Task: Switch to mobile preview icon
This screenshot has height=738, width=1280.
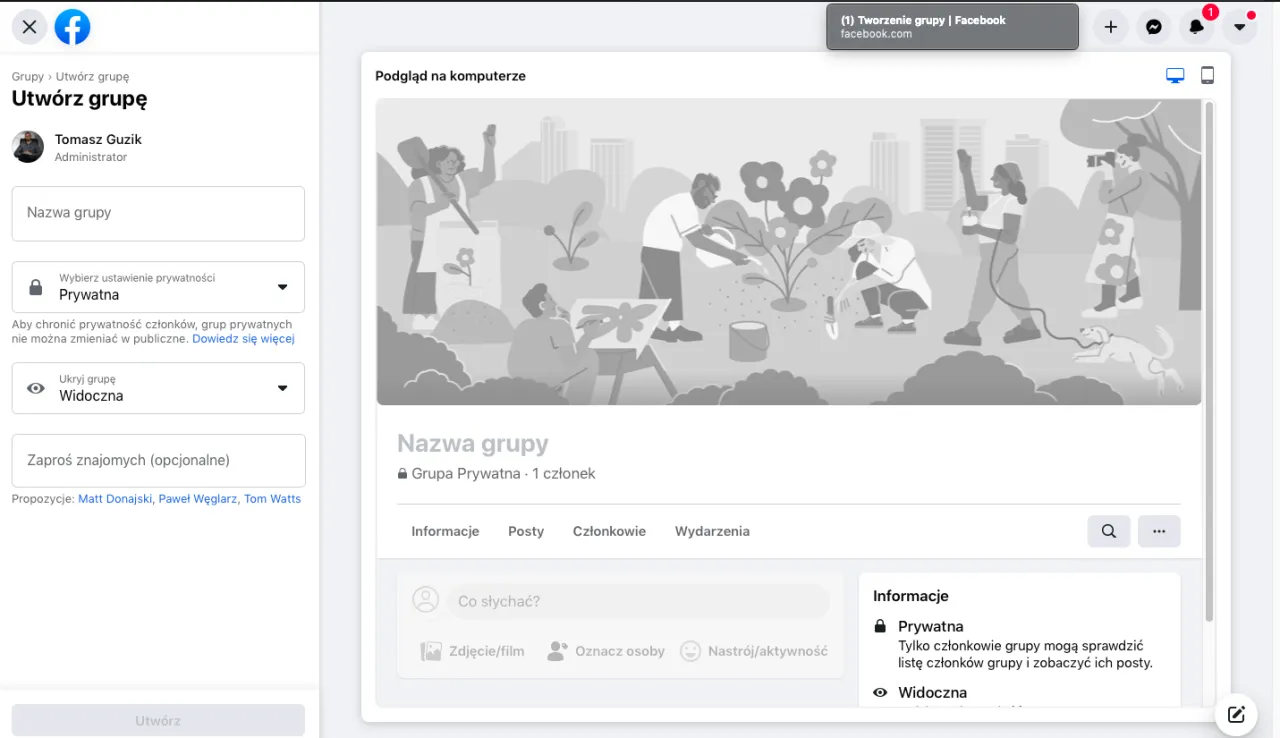Action: point(1207,75)
